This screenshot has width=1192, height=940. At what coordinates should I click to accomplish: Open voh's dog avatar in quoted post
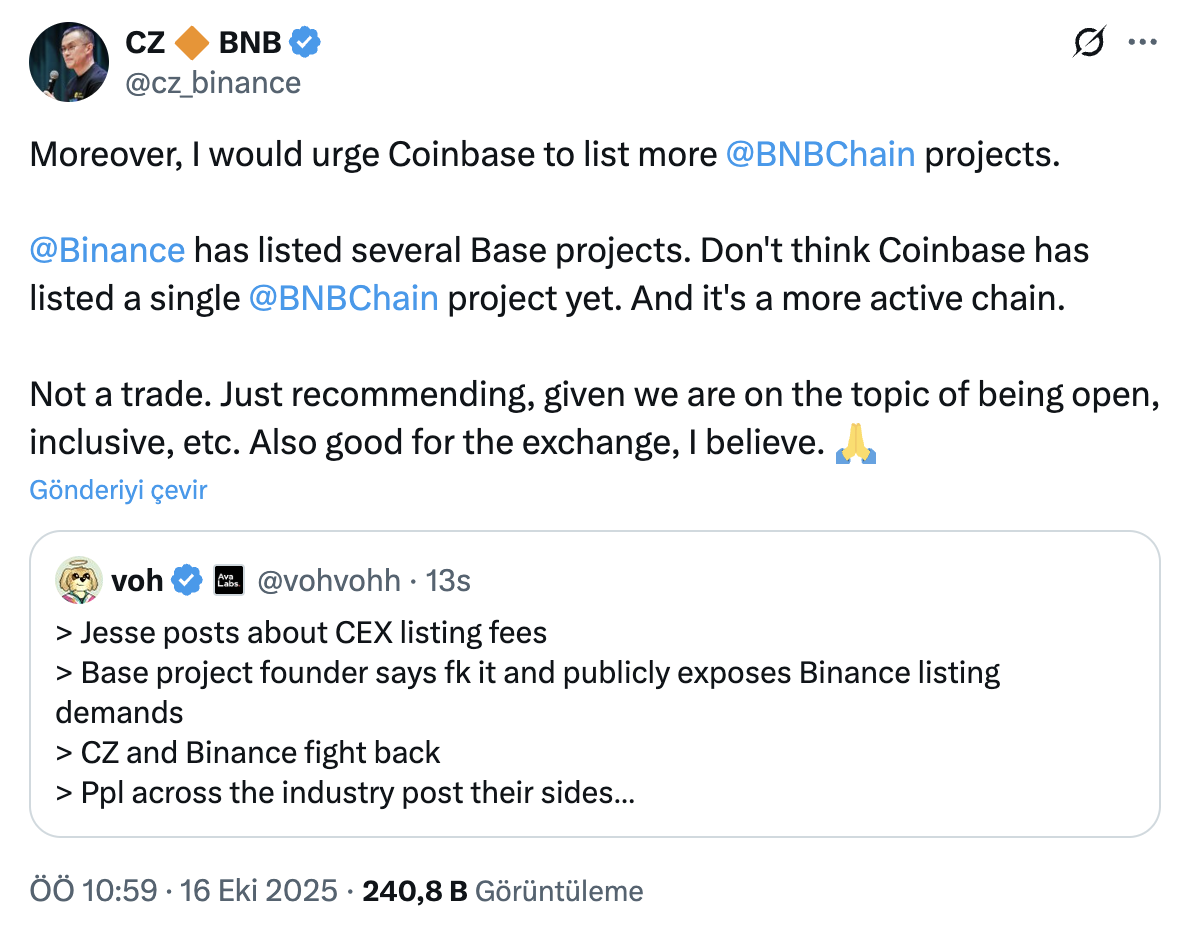point(77,580)
